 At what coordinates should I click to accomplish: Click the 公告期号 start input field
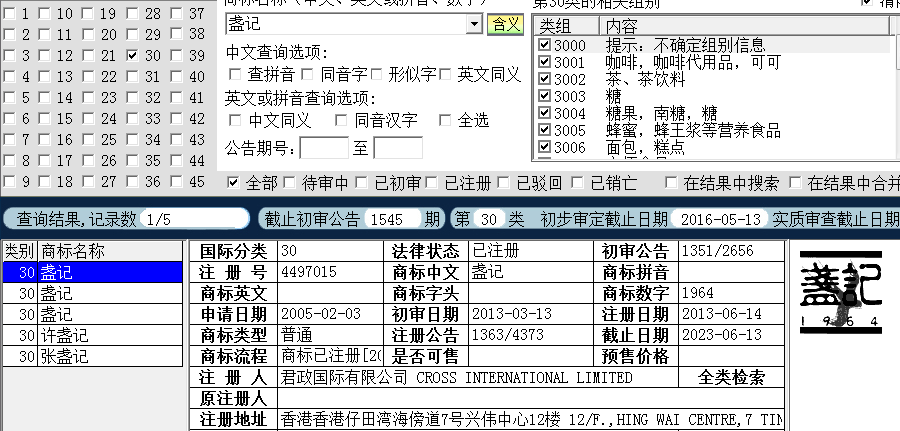point(324,147)
